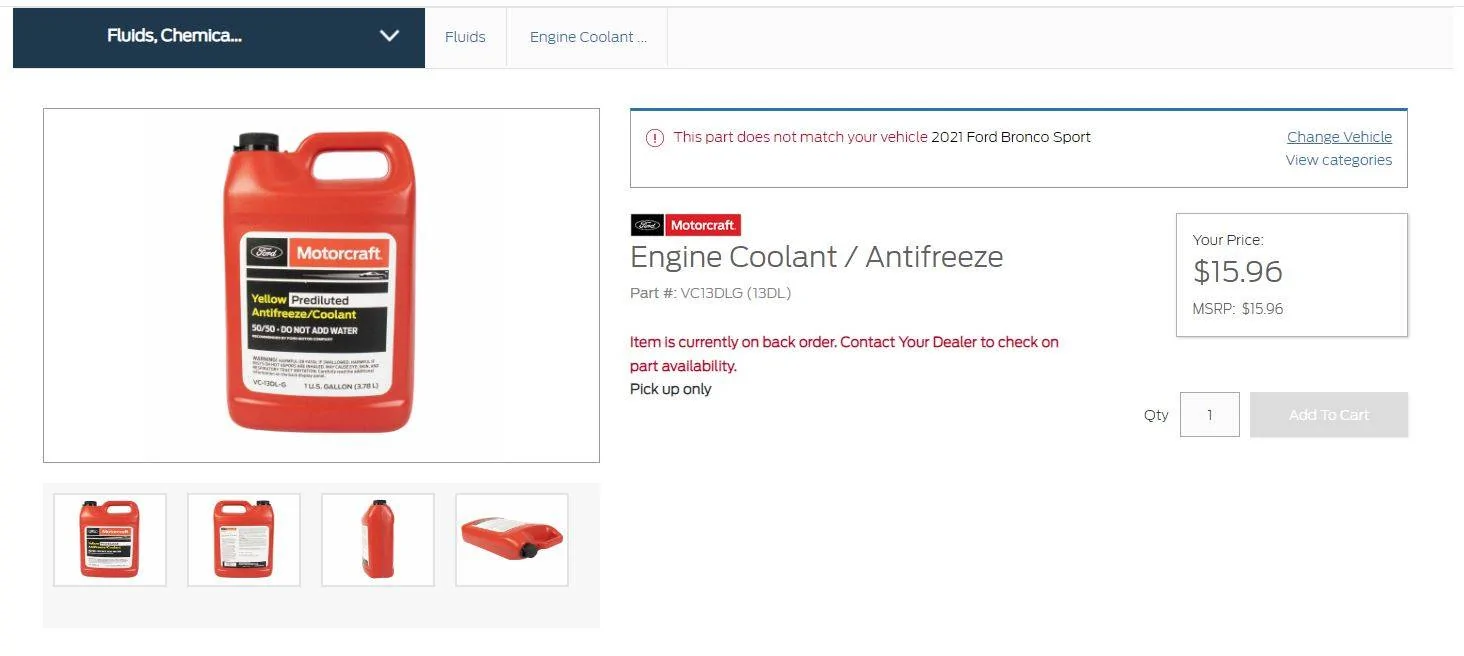Click inside the Qty input field

[1209, 414]
